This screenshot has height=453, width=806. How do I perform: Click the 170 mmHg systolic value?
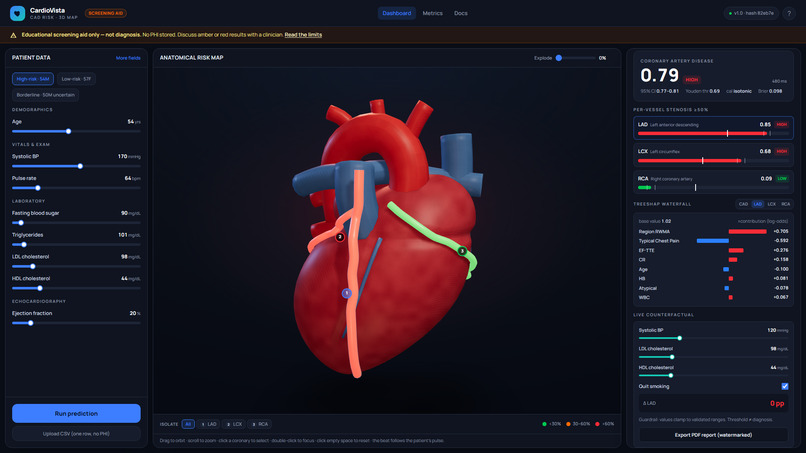pyautogui.click(x=129, y=156)
